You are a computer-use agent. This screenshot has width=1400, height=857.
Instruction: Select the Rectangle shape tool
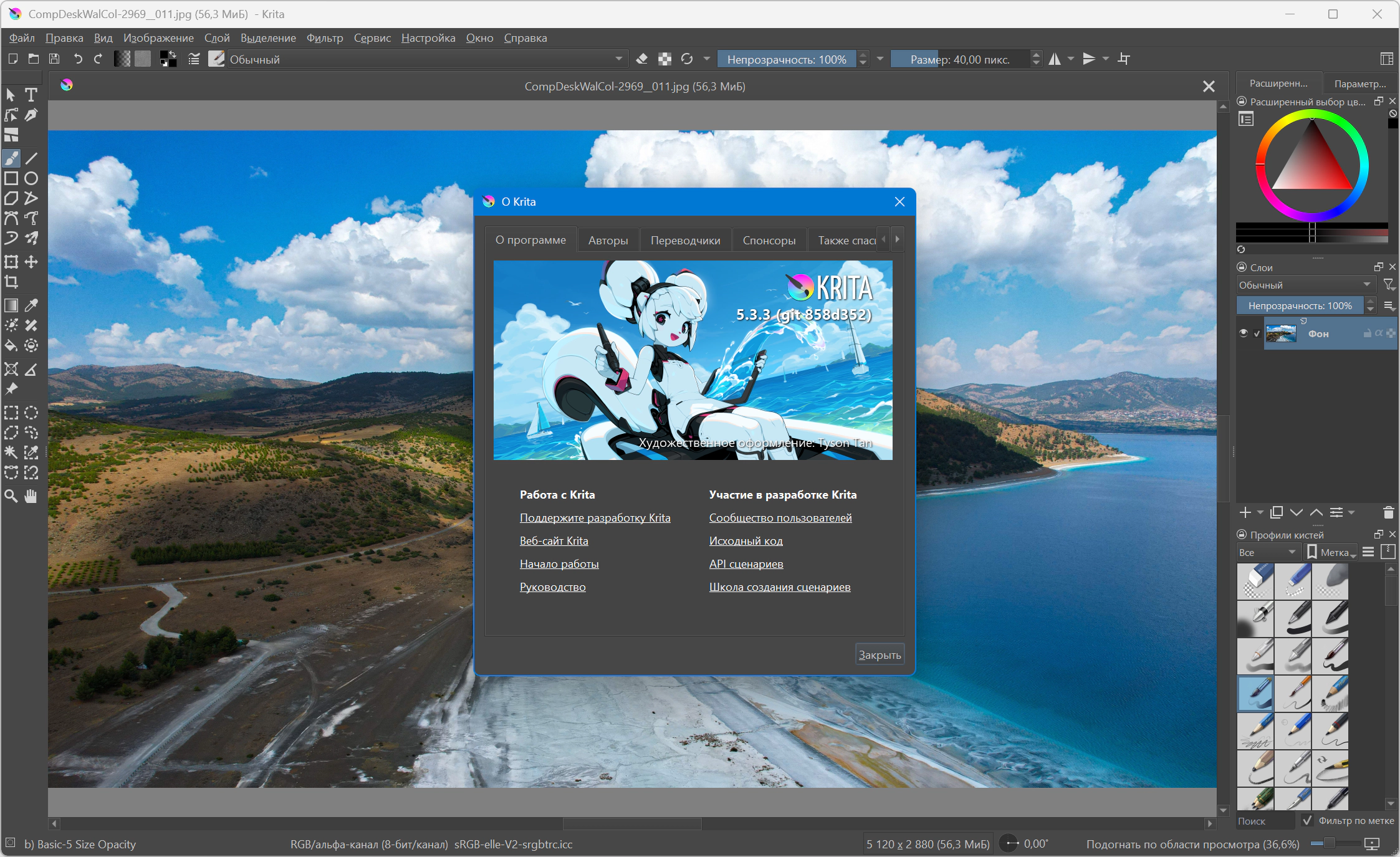click(11, 178)
